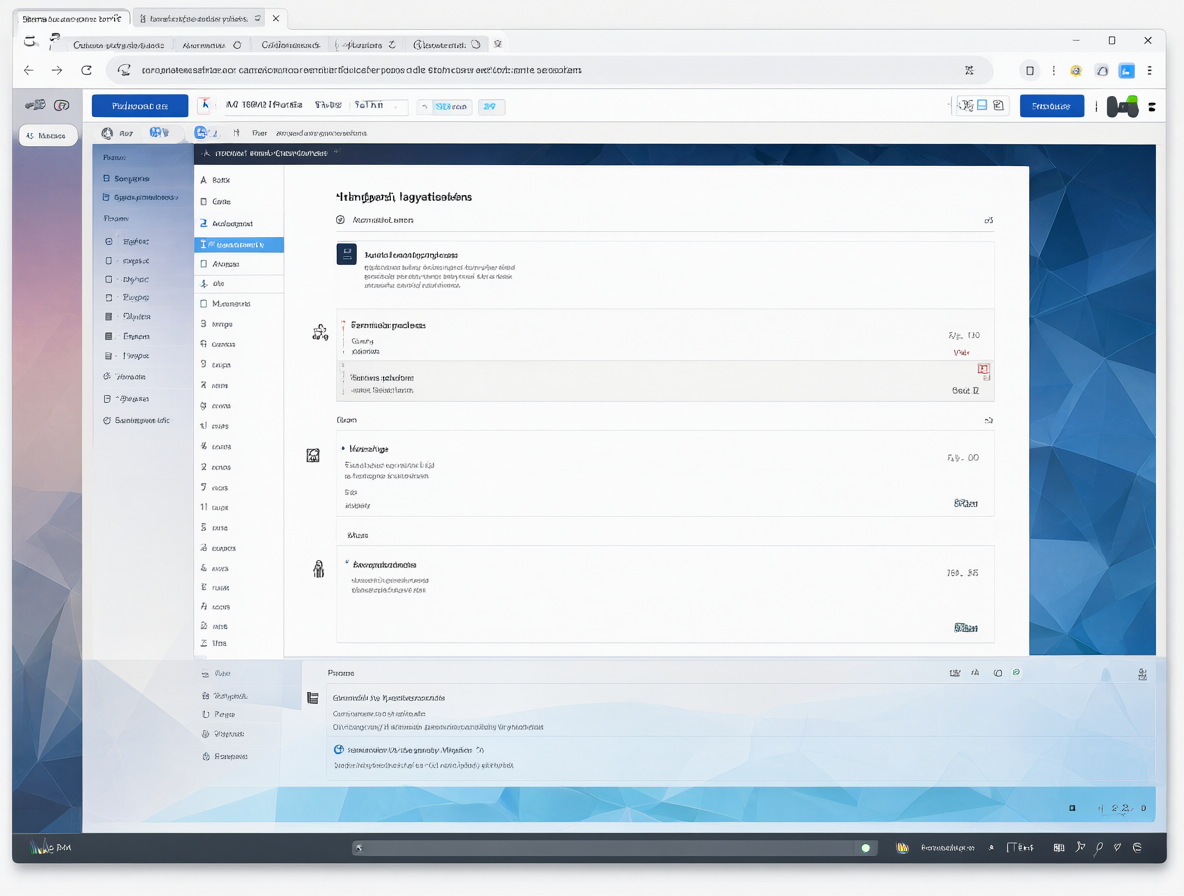Click into the taskbar search field
Viewport: 1184px width, 896px height.
click(x=614, y=848)
